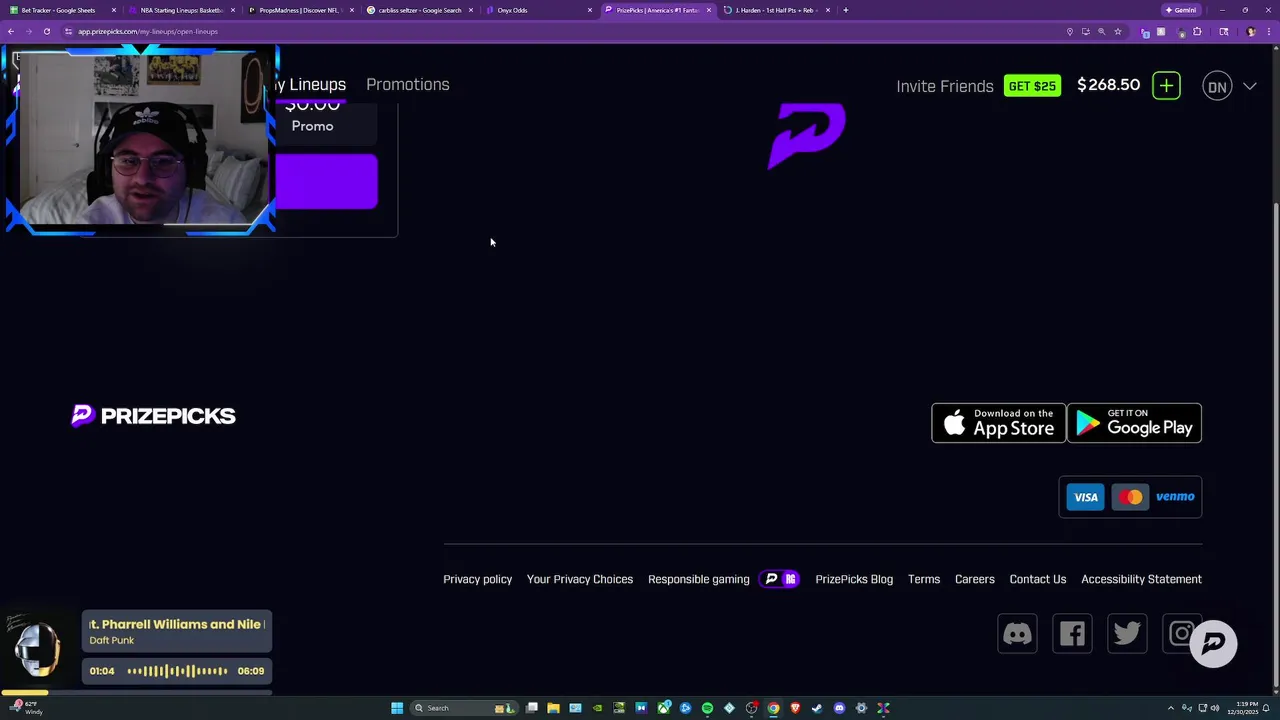The height and width of the screenshot is (720, 1280).
Task: Open the Windows Start menu
Action: coord(397,708)
